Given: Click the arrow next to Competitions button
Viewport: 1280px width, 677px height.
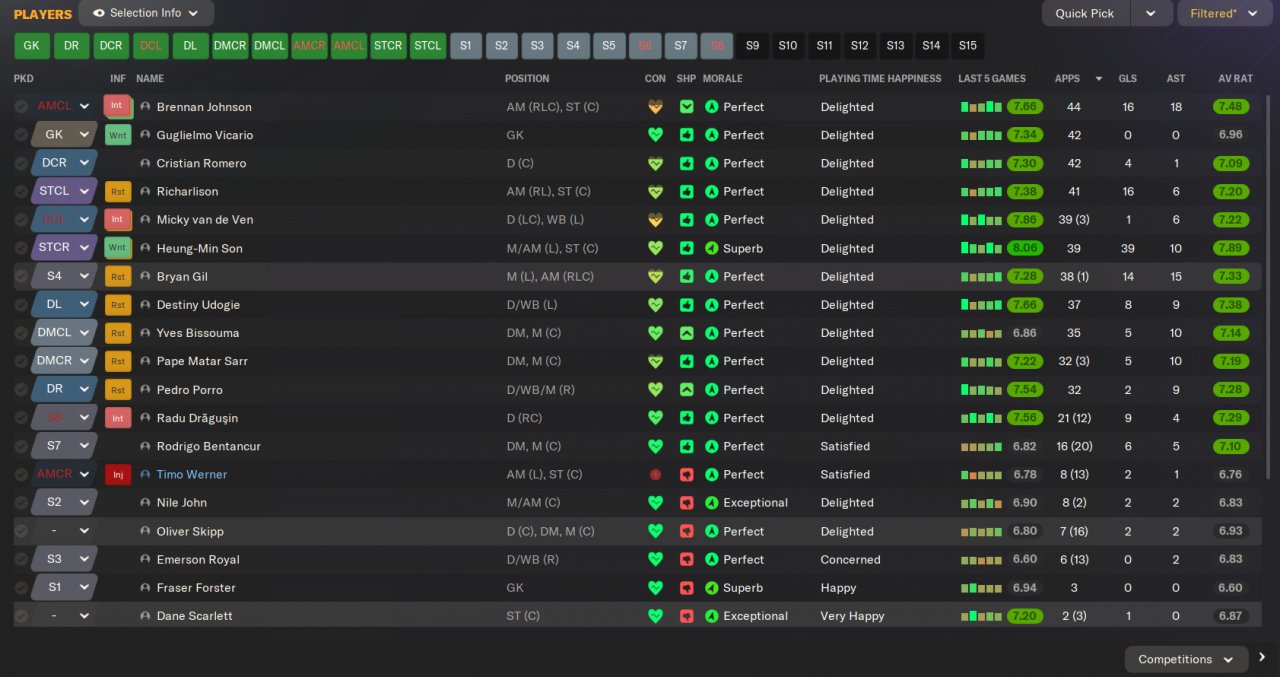Looking at the screenshot, I should pos(1262,658).
